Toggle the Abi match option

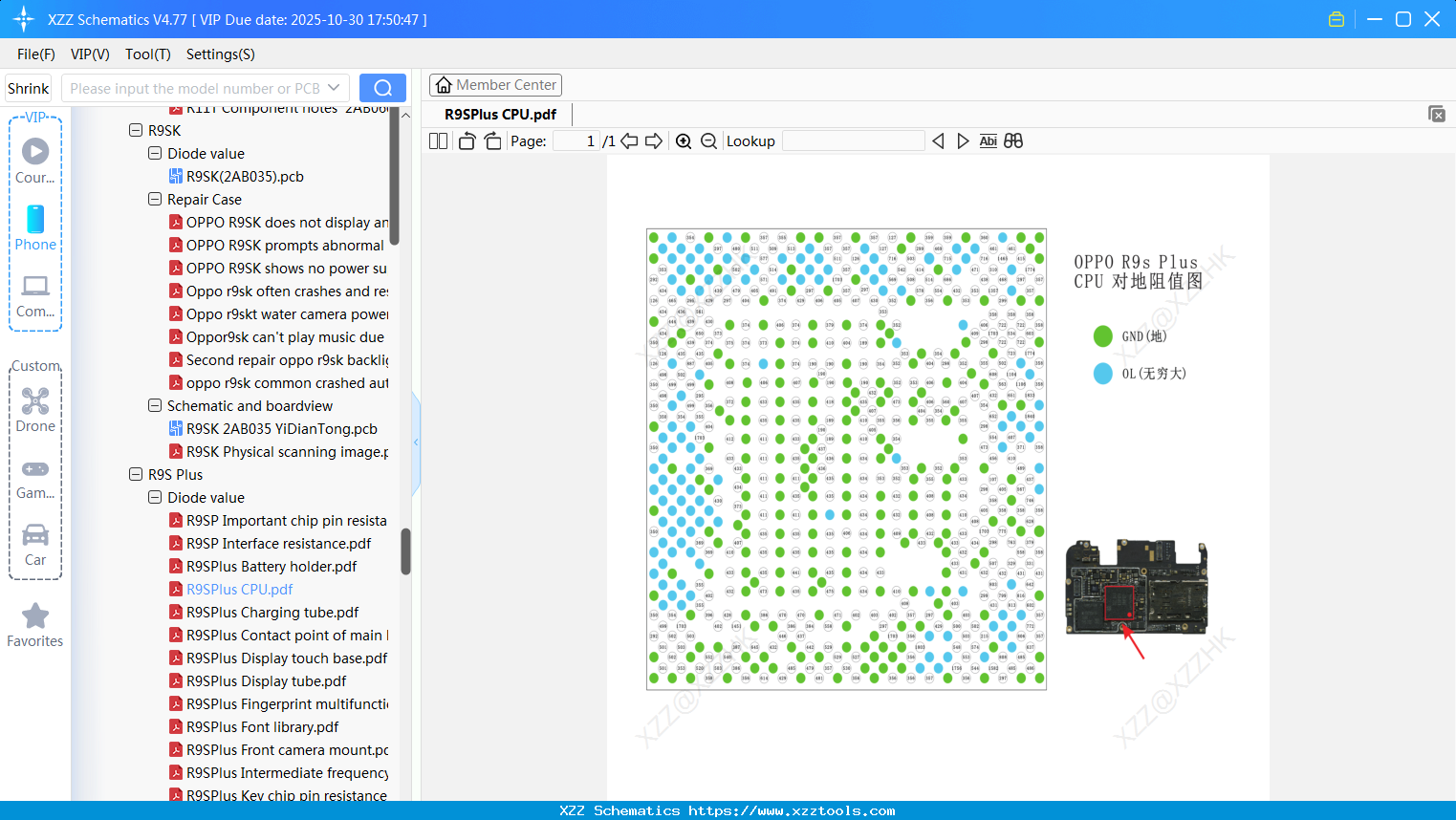[x=989, y=140]
